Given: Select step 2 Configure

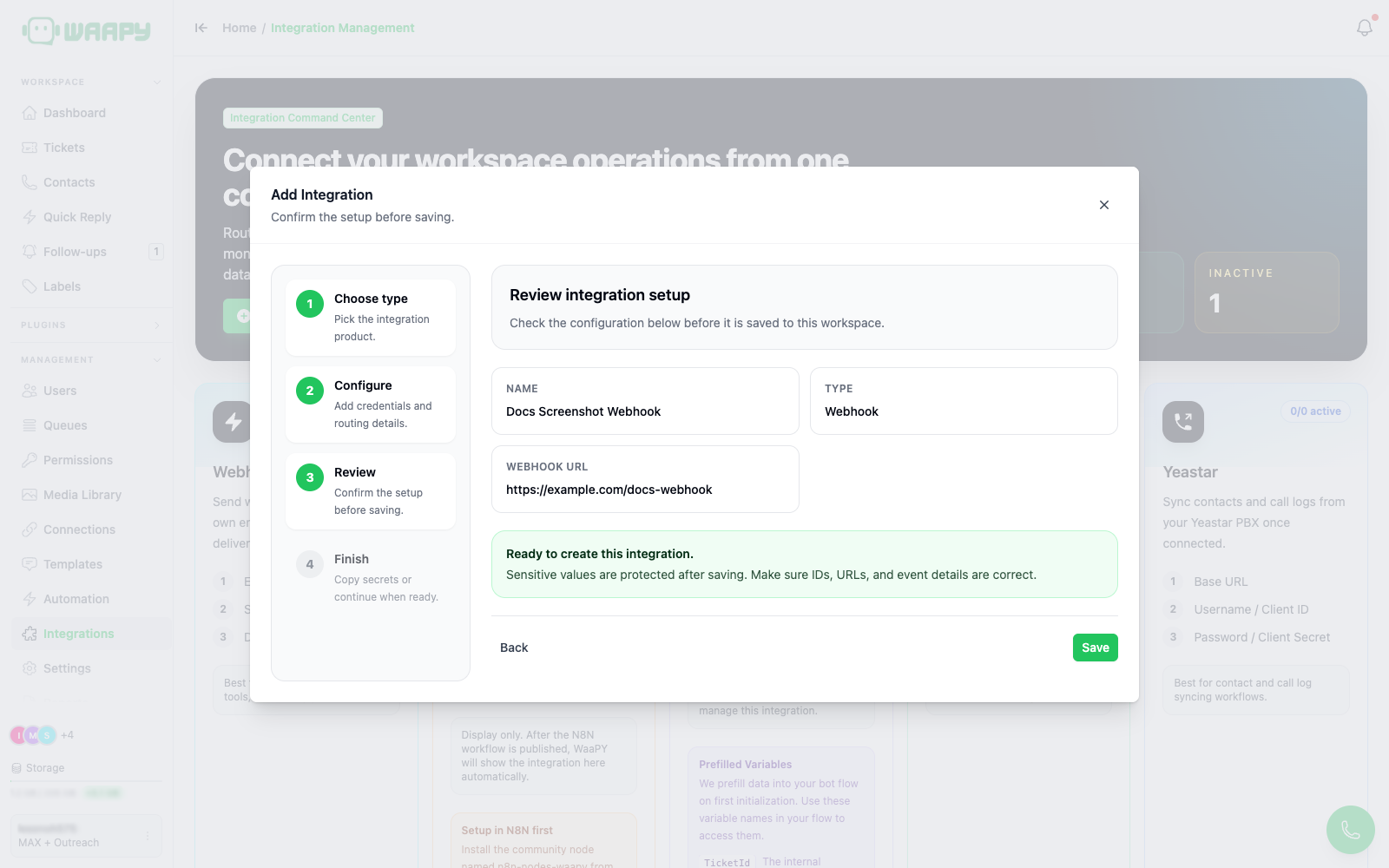Looking at the screenshot, I should pos(371,404).
